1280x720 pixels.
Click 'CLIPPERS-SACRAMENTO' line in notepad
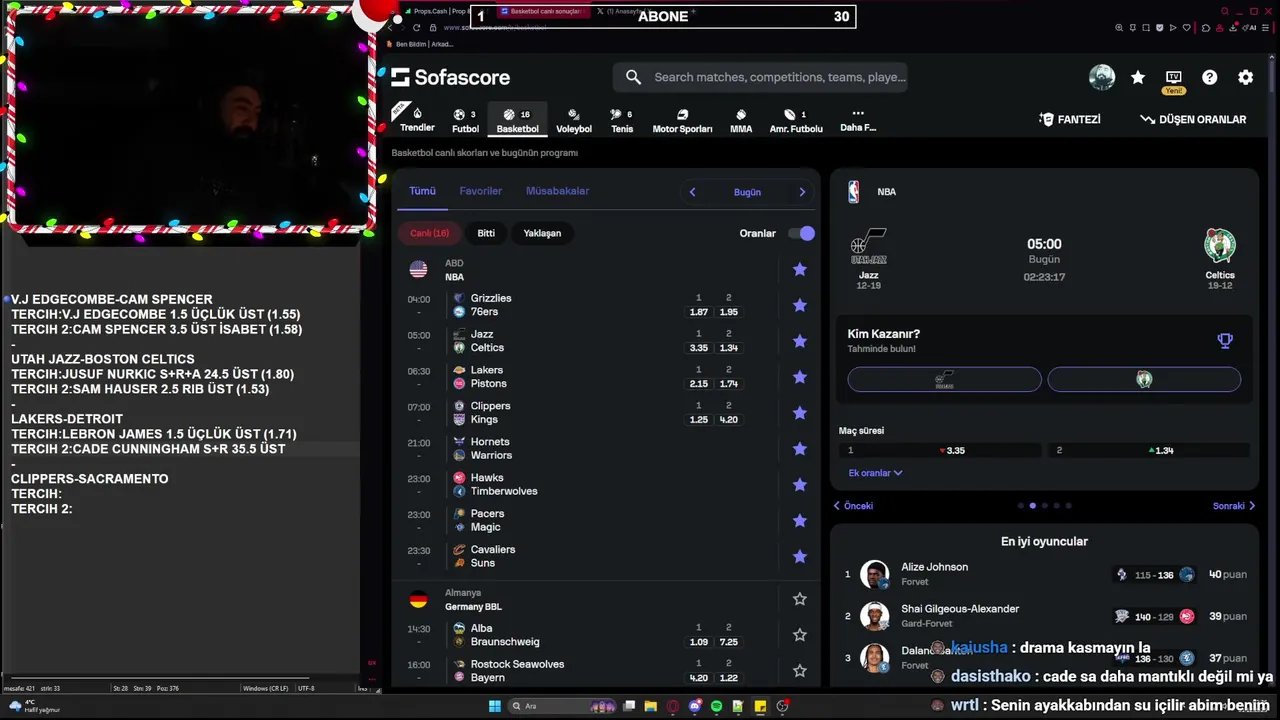90,479
